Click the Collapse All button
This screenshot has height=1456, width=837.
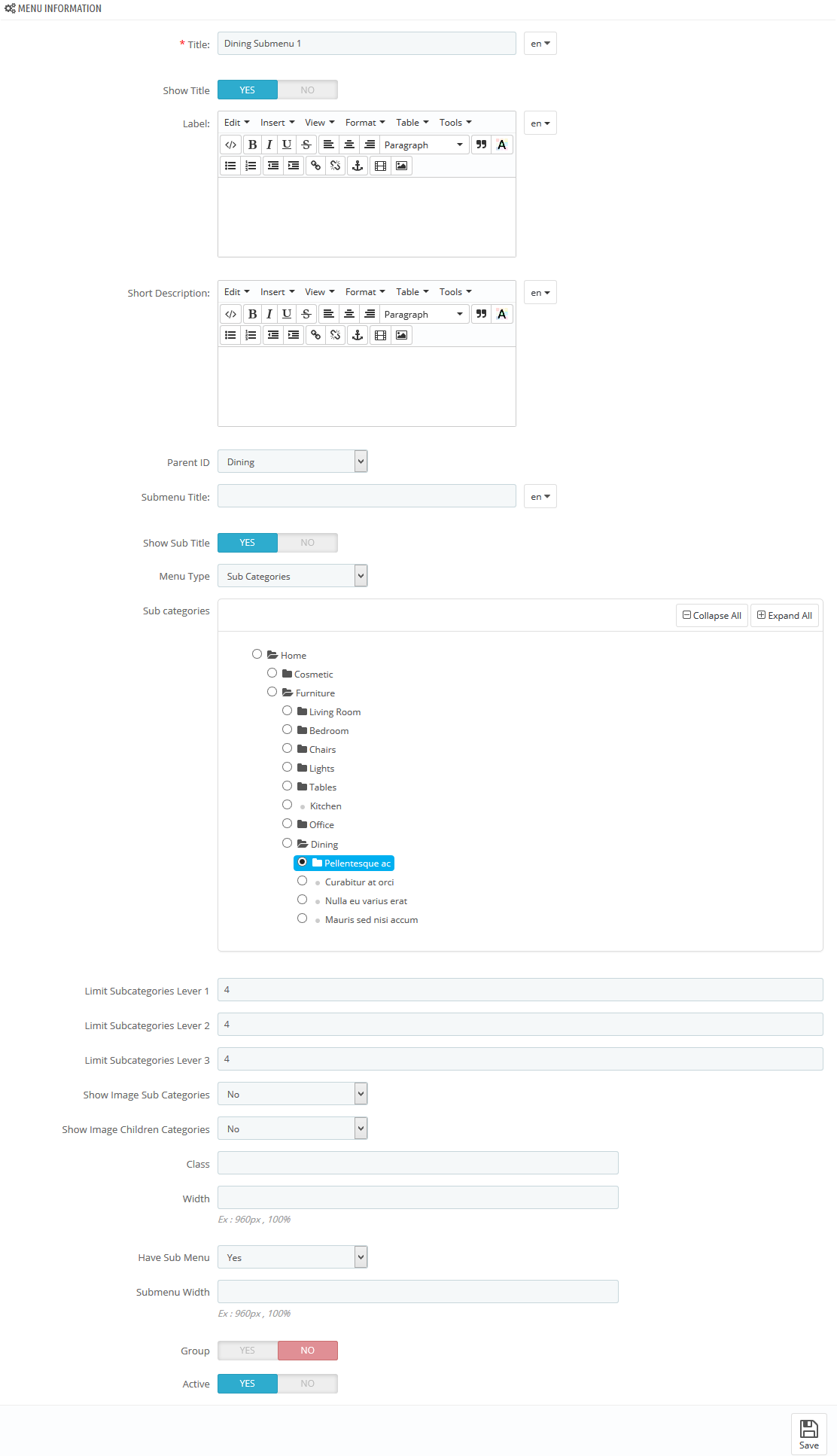click(712, 615)
